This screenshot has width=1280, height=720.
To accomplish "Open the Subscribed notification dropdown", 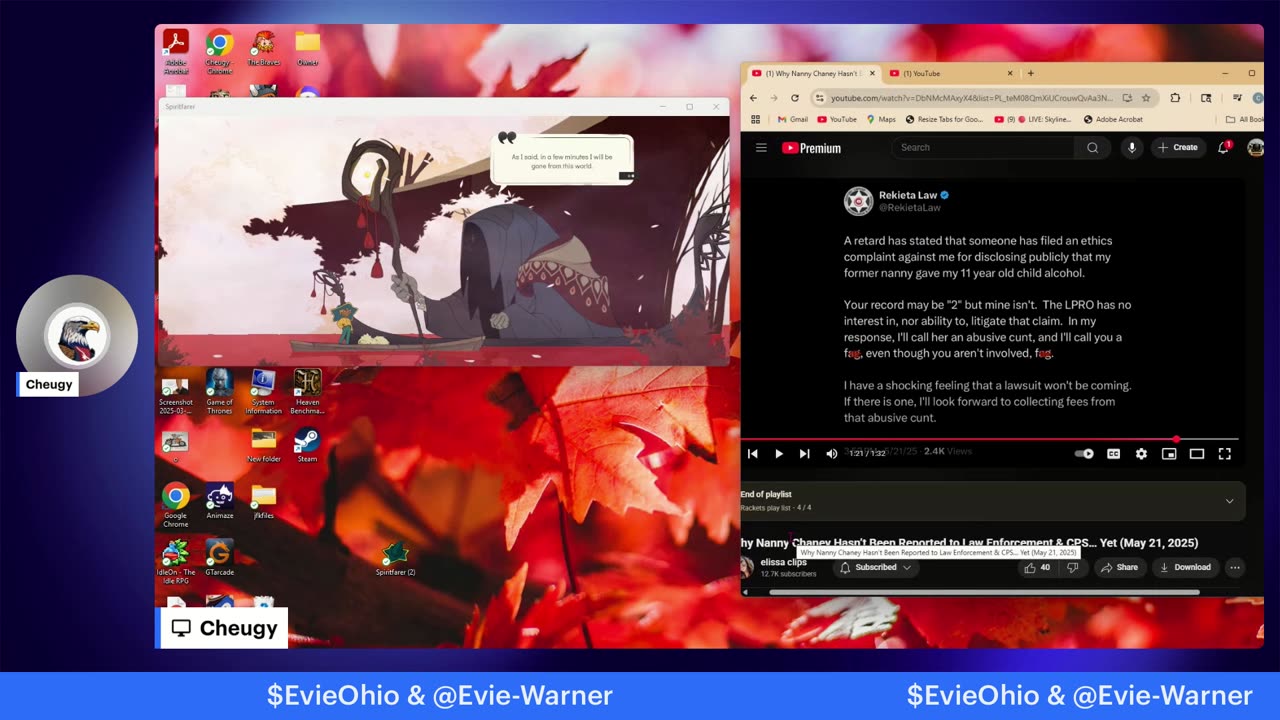I will (x=876, y=567).
